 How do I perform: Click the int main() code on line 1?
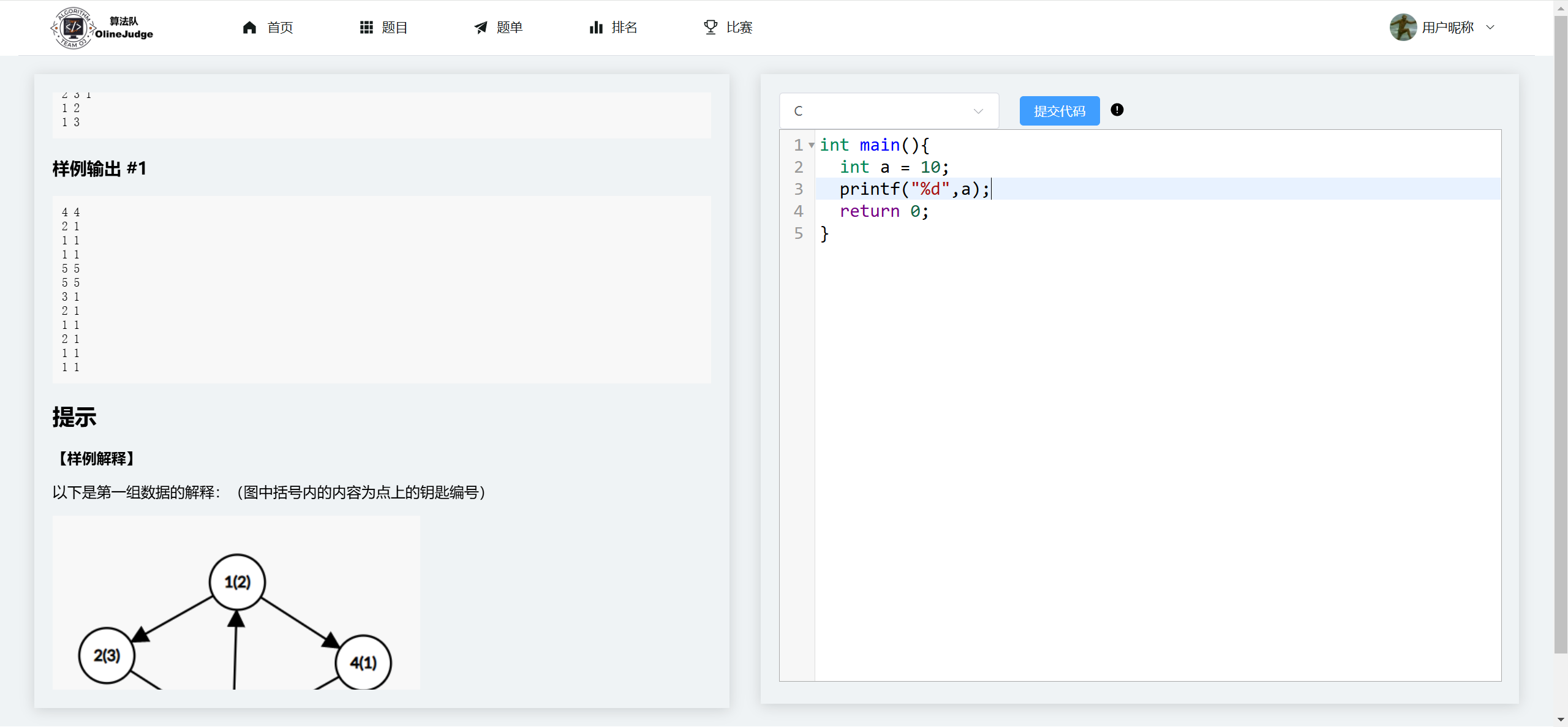click(875, 145)
